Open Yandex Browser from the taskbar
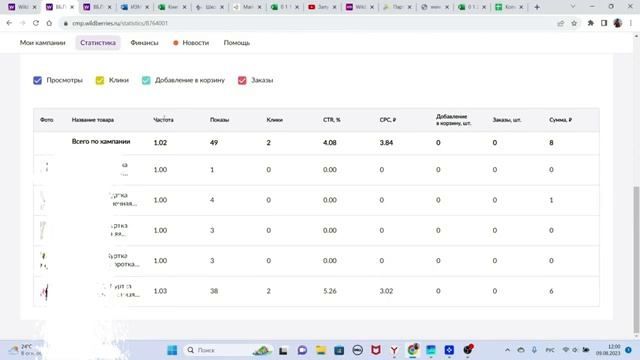The width and height of the screenshot is (640, 360). pos(394,350)
